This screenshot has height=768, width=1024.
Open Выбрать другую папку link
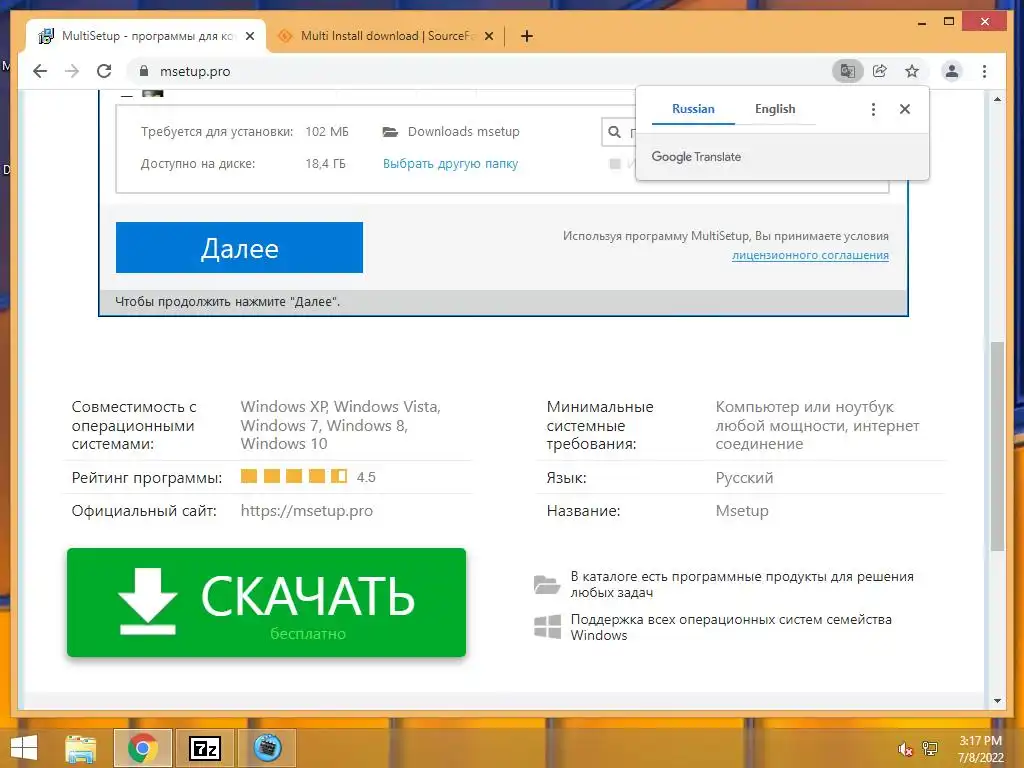450,164
